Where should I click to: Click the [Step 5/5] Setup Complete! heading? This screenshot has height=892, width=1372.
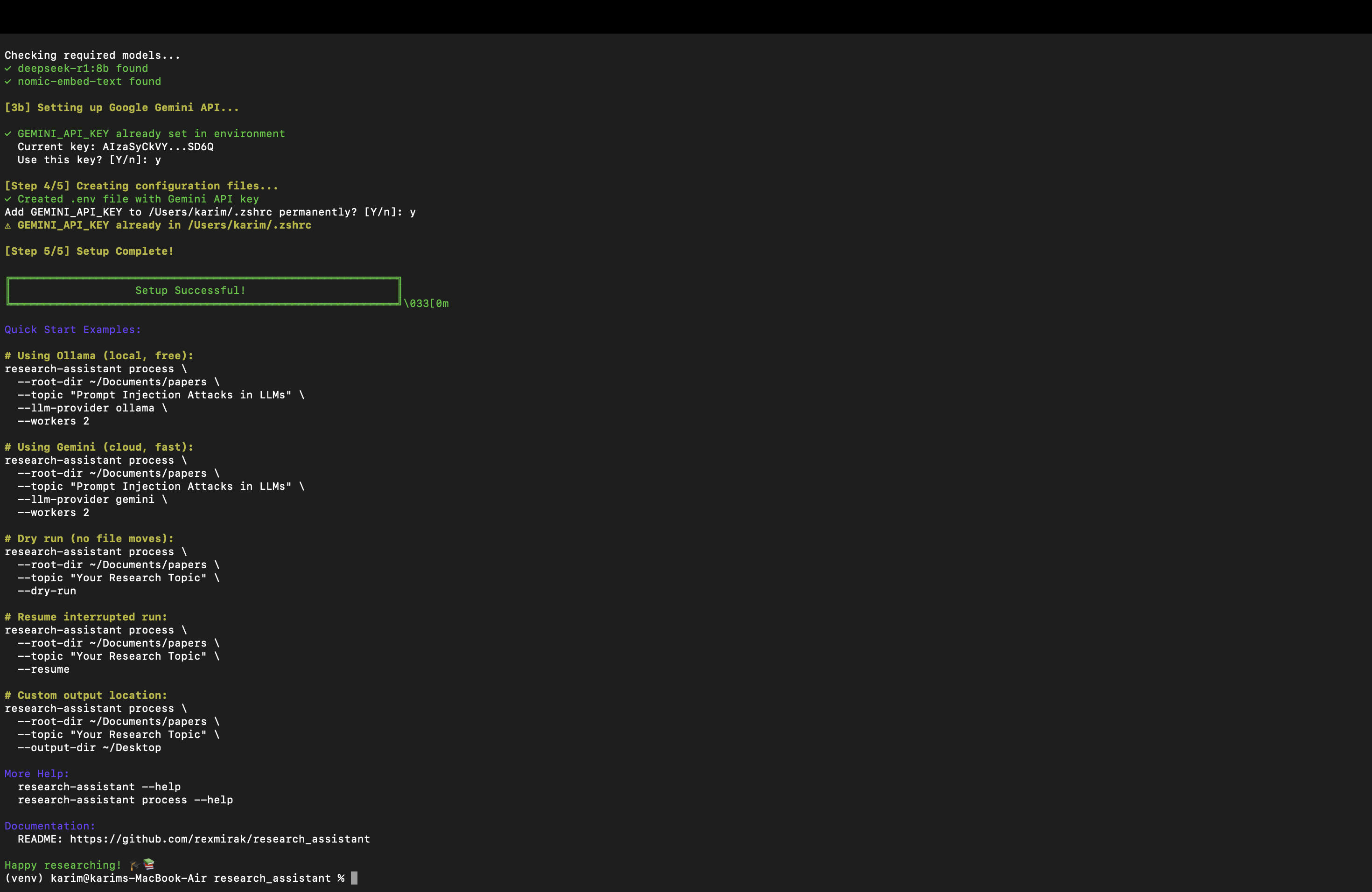coord(89,251)
